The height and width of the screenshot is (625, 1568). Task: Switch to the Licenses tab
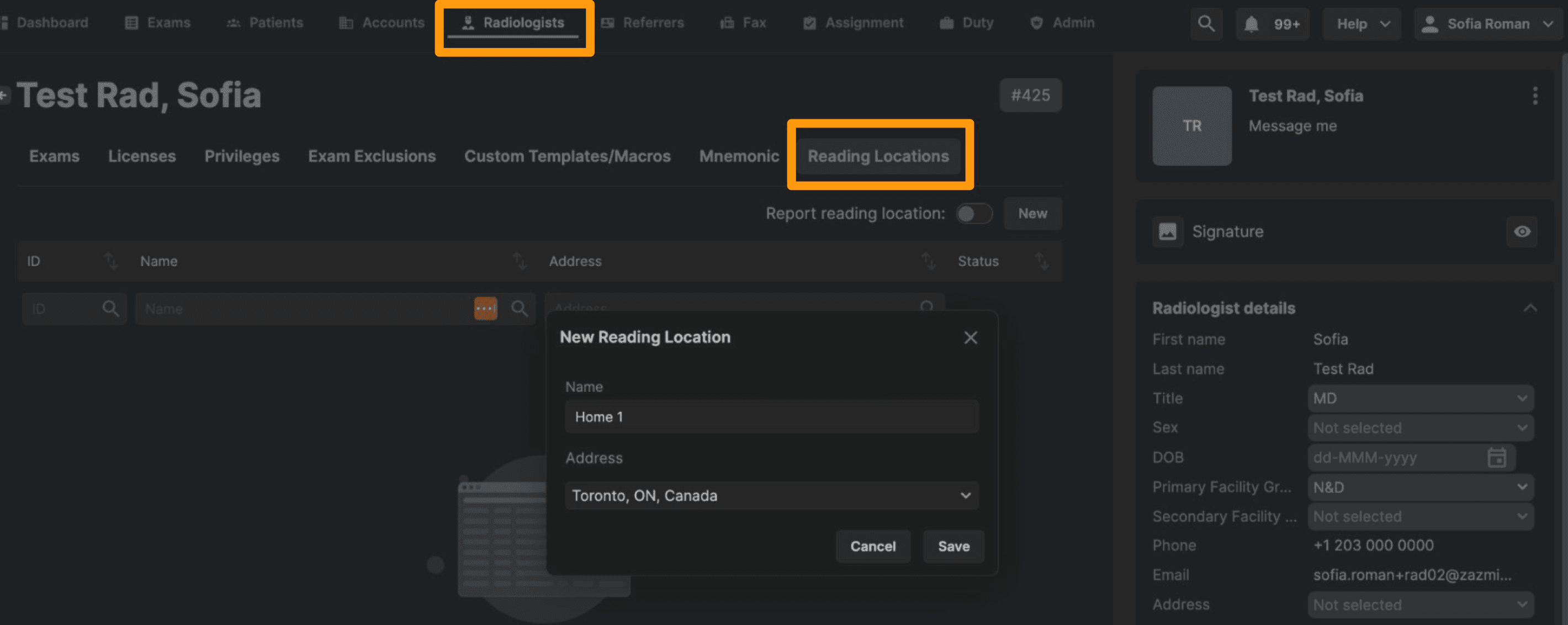coord(142,156)
